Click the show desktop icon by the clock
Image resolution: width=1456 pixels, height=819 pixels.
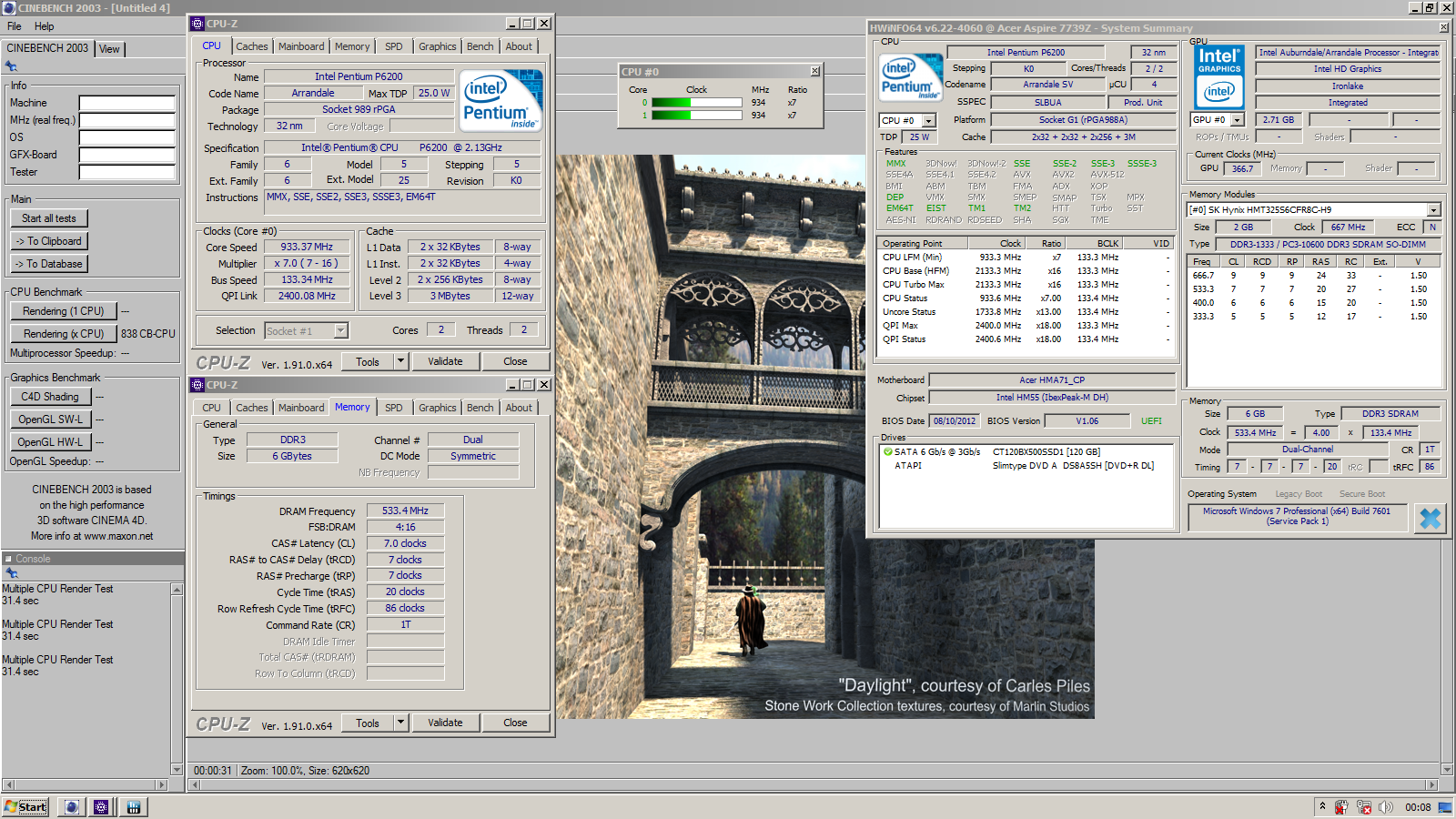(1444, 806)
